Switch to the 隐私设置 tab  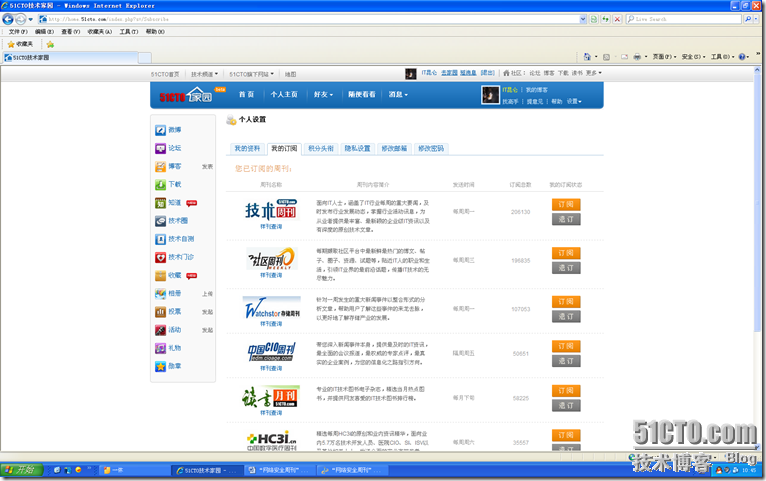point(357,148)
